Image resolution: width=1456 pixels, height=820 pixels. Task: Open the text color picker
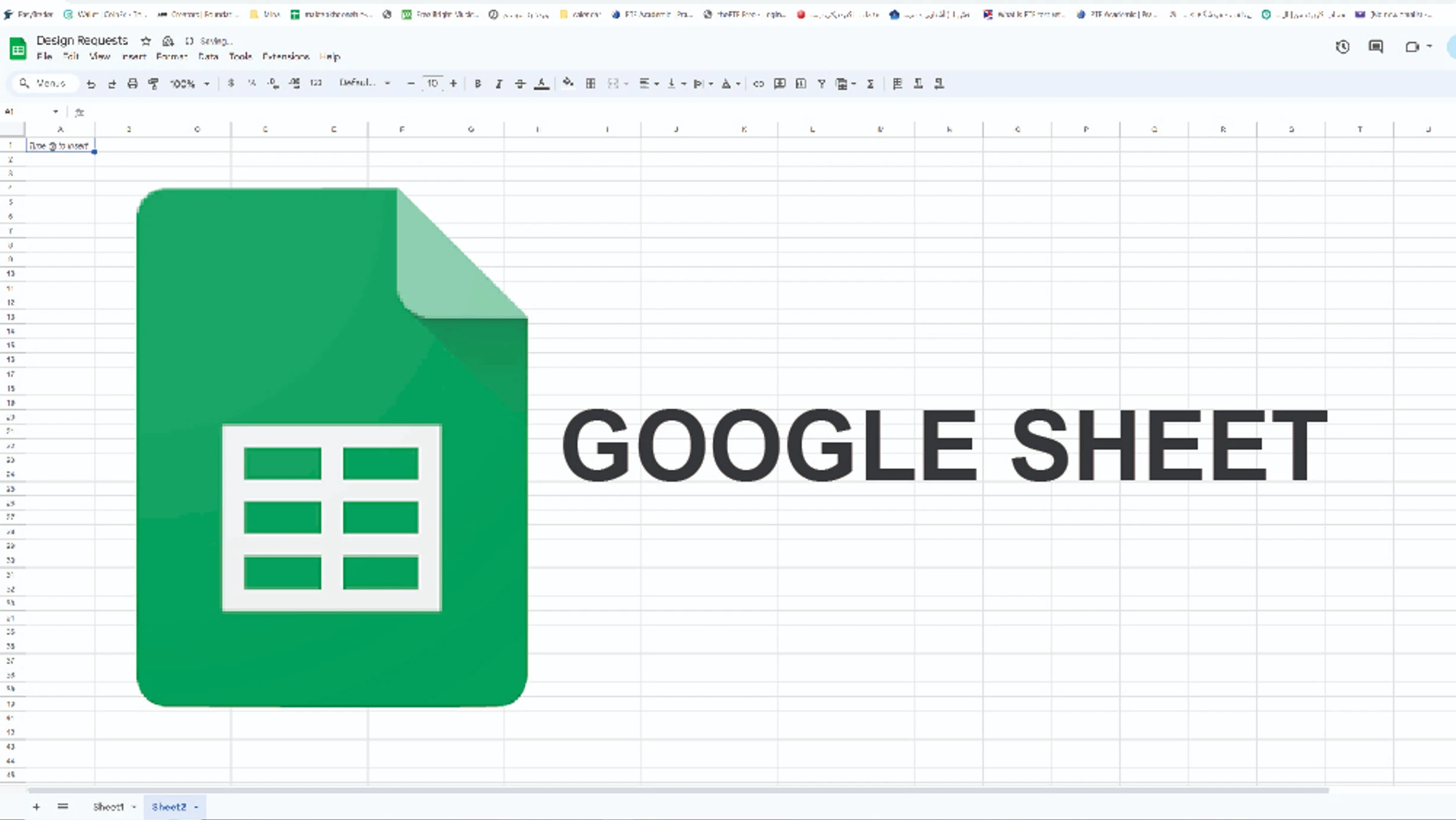click(541, 84)
